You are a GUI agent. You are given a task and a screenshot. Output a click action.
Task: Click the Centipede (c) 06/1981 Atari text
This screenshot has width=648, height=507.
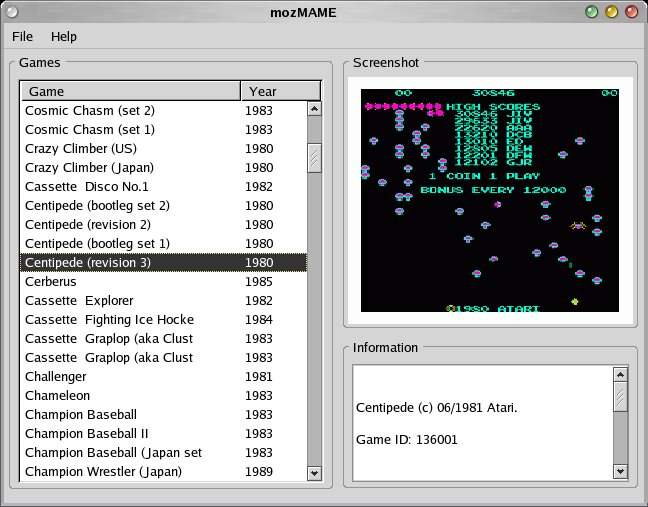pos(436,408)
